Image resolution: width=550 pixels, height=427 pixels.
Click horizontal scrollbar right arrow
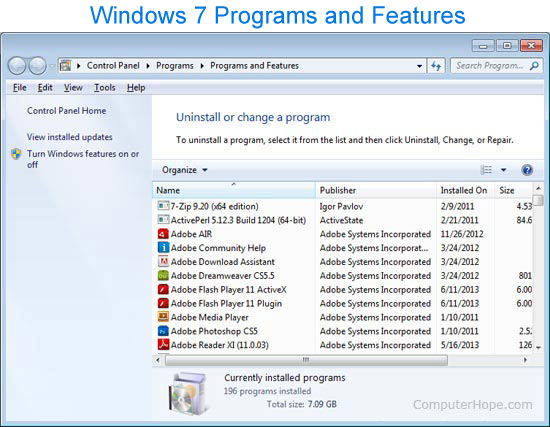click(525, 360)
